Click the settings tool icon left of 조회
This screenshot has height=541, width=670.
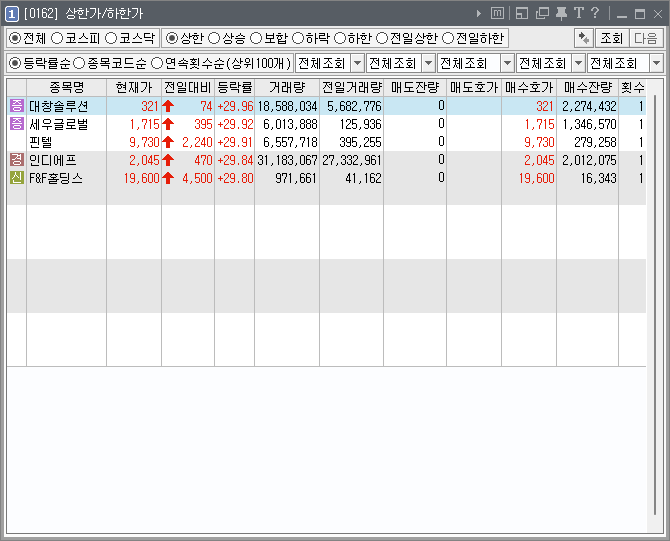tap(583, 38)
